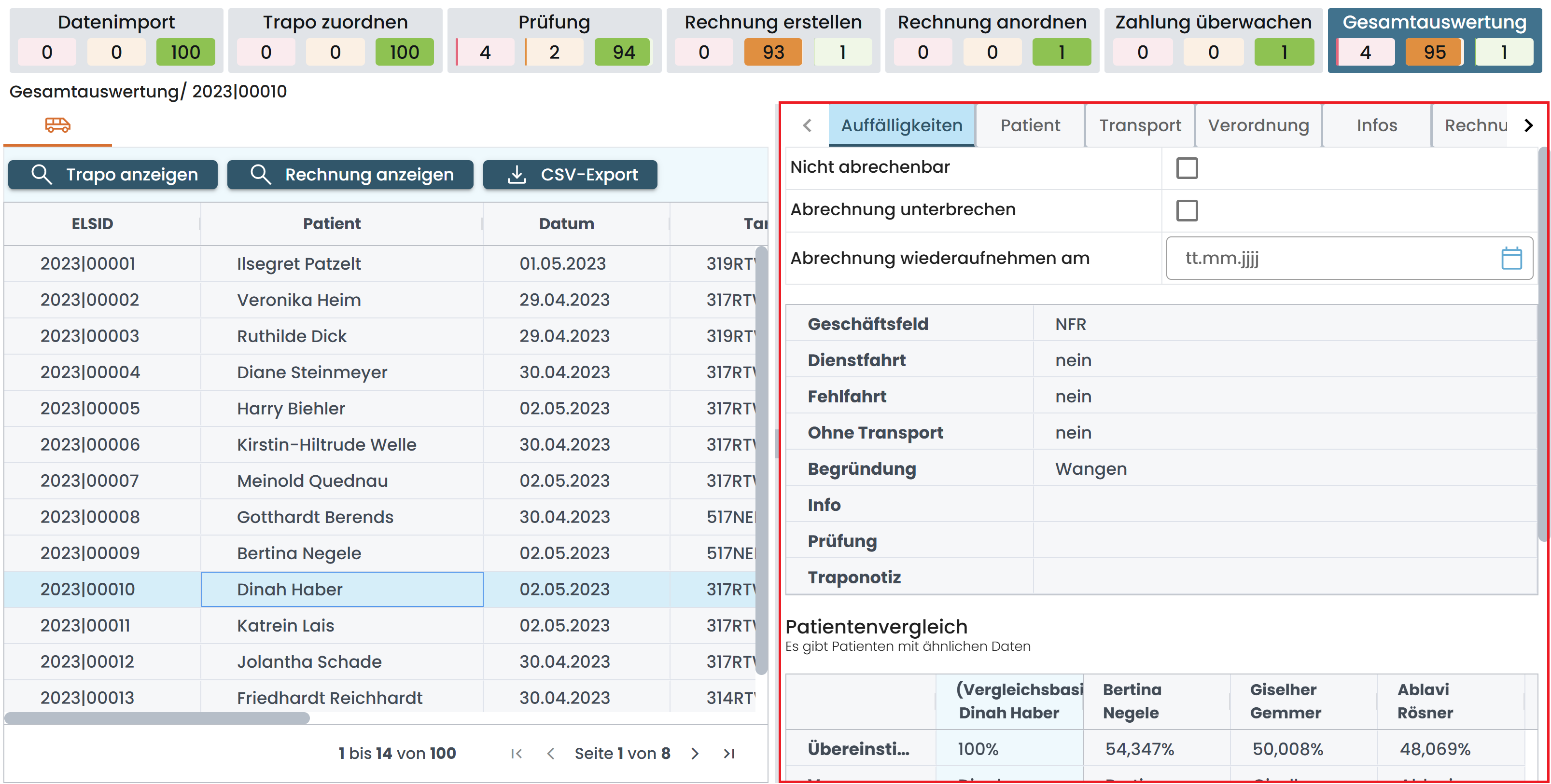Click the ambulance vehicle tab icon

coord(58,124)
